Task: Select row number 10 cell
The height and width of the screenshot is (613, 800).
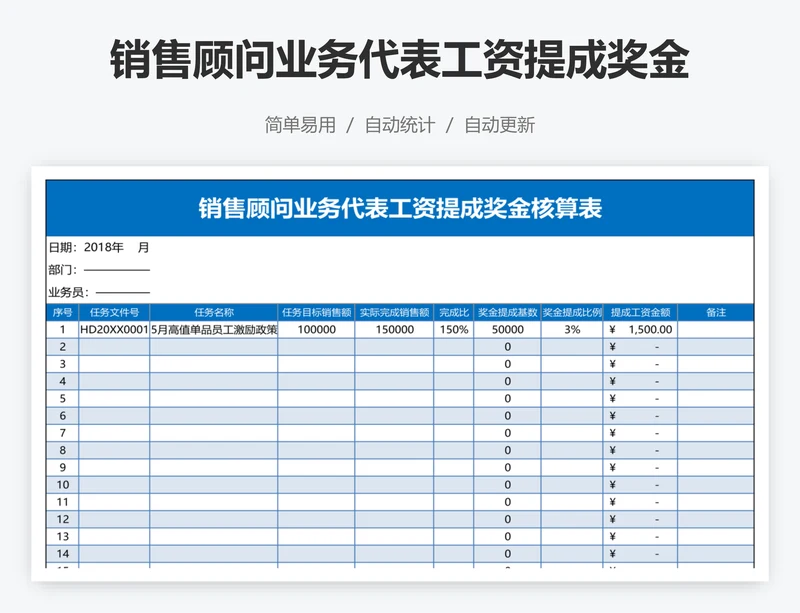Action: pos(63,485)
